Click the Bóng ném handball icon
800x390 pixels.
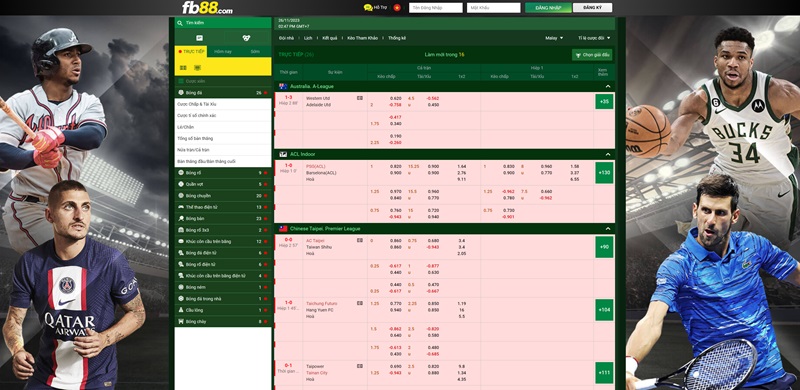pyautogui.click(x=181, y=287)
